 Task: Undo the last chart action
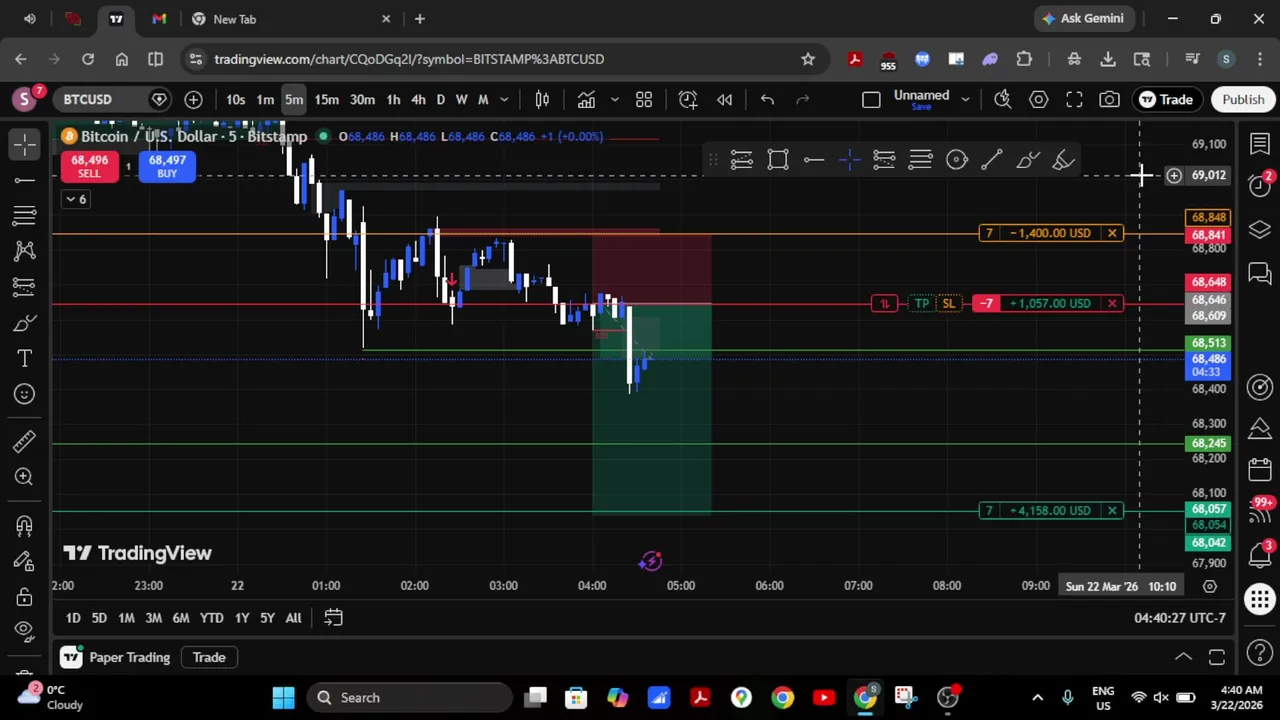point(767,99)
